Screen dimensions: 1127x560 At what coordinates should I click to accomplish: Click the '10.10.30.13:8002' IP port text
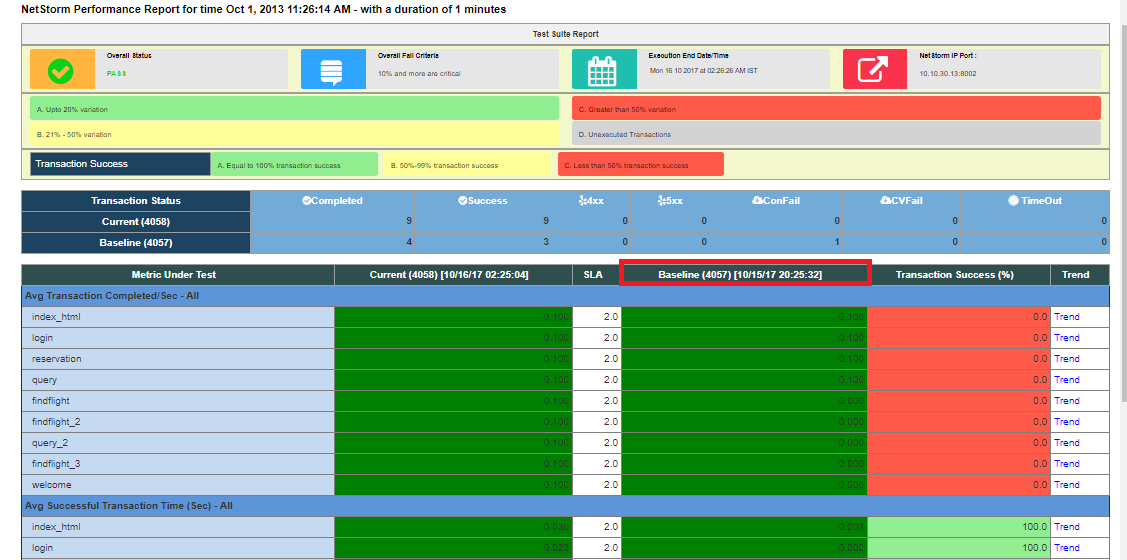pos(947,73)
